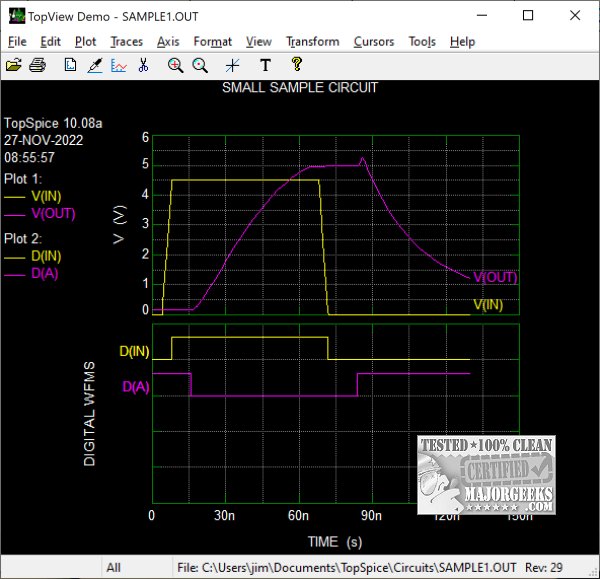Click the scissors cut icon
This screenshot has width=600, height=579.
(144, 66)
